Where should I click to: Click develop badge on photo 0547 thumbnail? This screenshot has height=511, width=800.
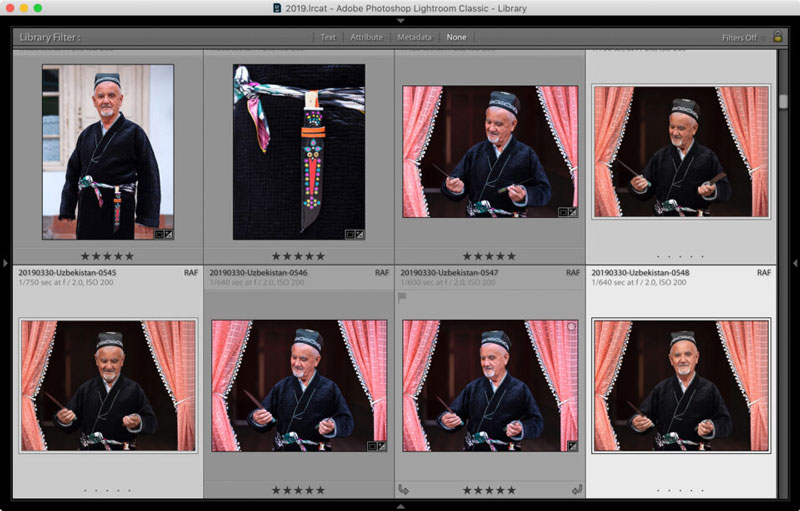tap(573, 446)
